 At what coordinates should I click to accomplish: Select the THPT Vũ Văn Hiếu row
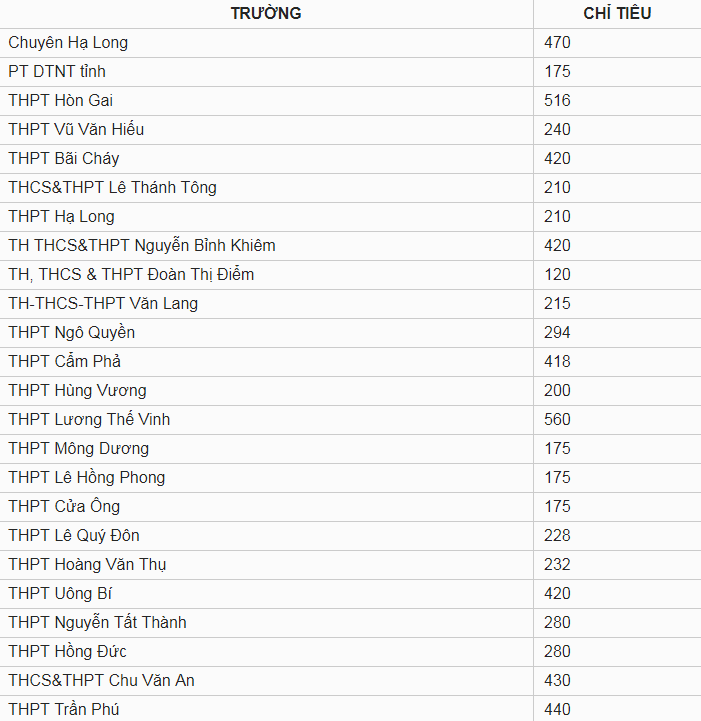(350, 130)
